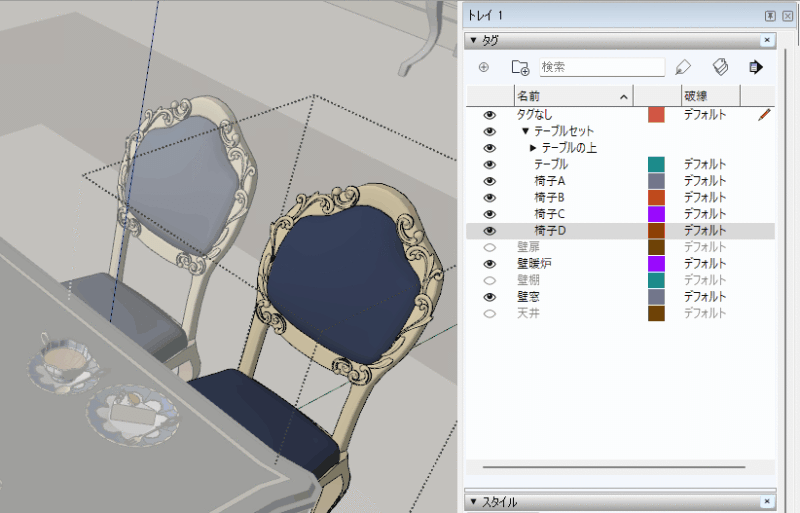Toggle visibility of テーブルの上 folder
Viewport: 800px width, 513px height.
pos(489,148)
